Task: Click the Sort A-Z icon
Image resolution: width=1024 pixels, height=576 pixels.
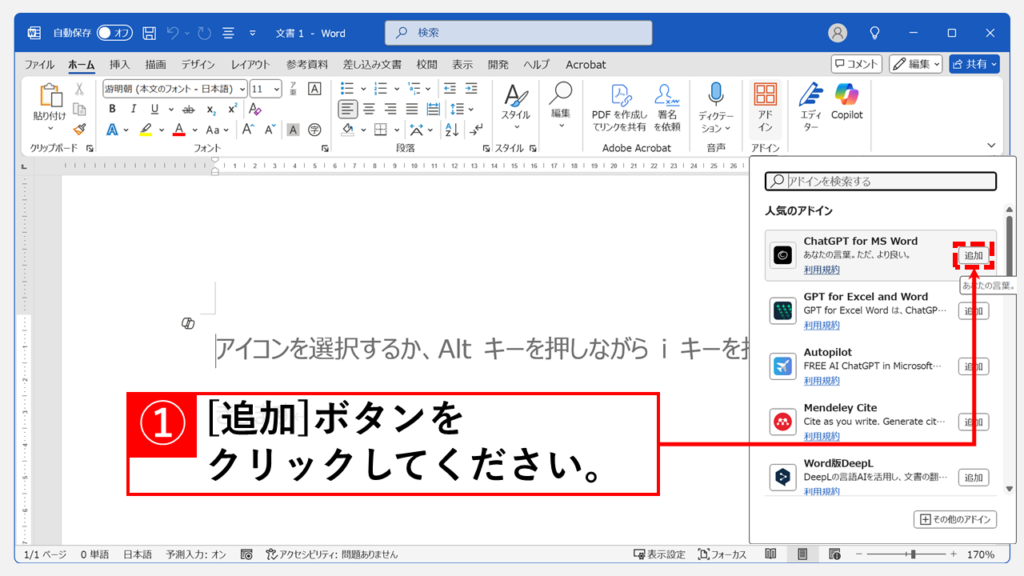Action: pos(451,130)
